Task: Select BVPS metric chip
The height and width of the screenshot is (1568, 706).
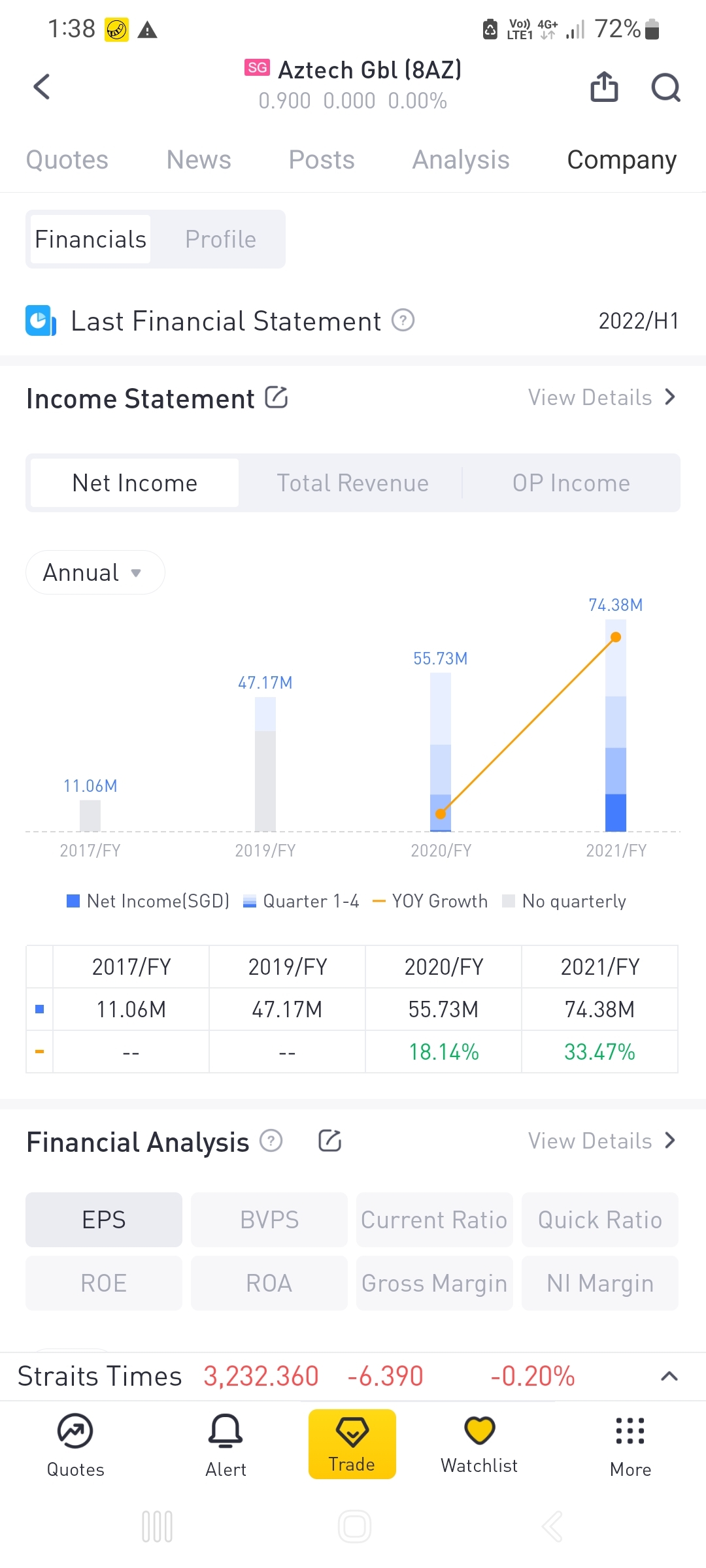Action: tap(269, 1220)
